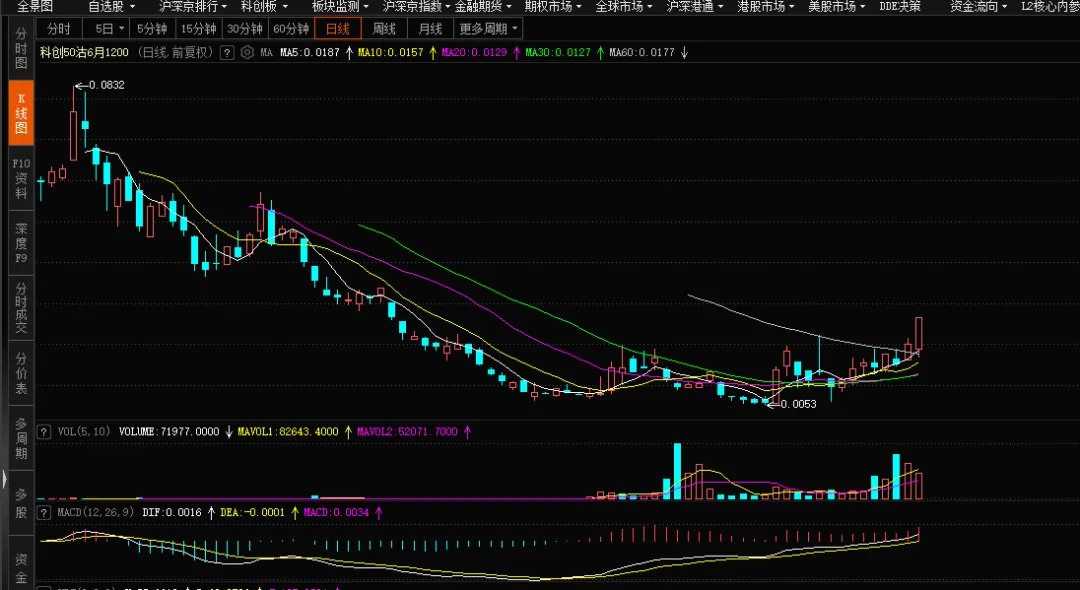Switch to the 月线 monthly period
The width and height of the screenshot is (1080, 590).
(430, 29)
